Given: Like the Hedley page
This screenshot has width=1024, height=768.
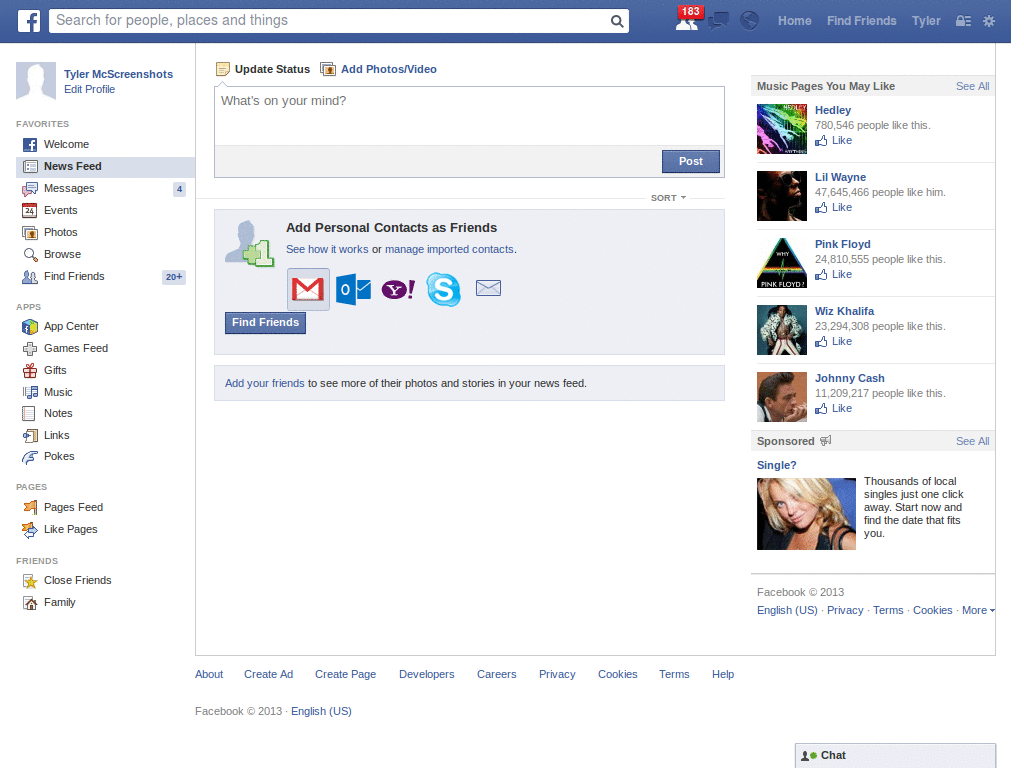Looking at the screenshot, I should coord(834,140).
